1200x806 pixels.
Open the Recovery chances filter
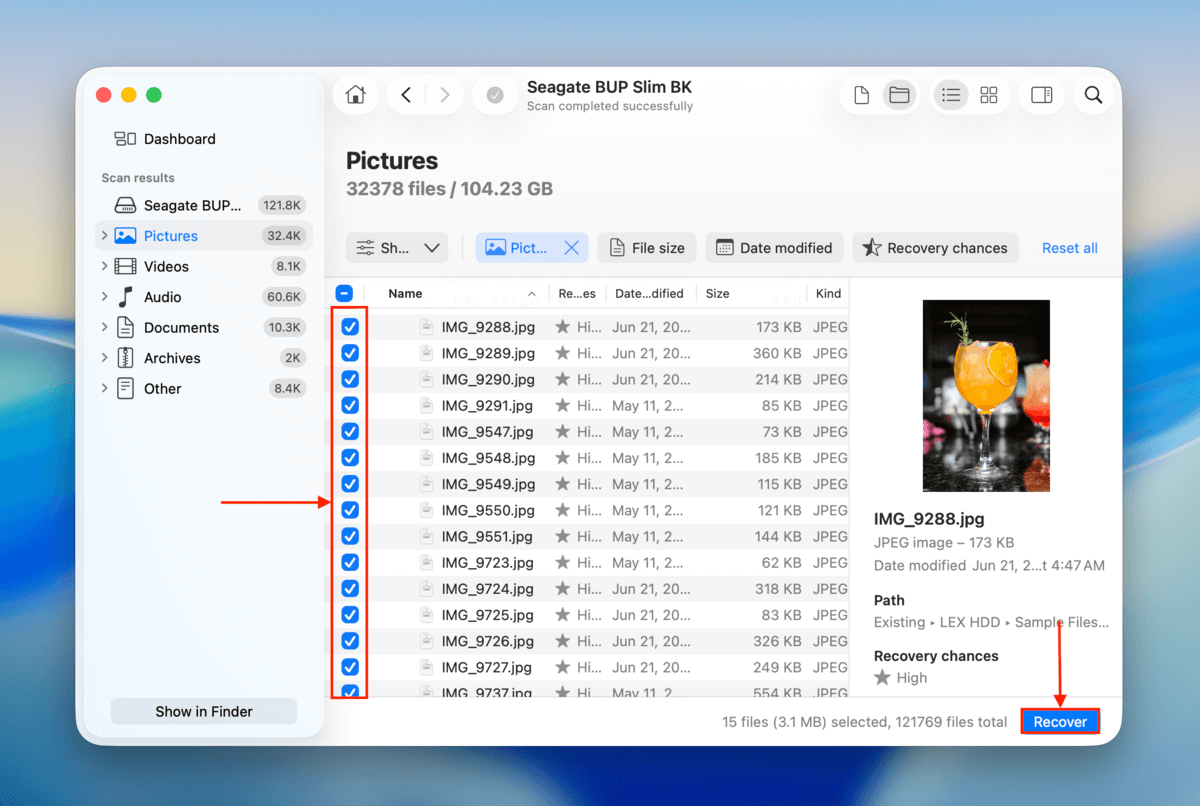coord(935,247)
